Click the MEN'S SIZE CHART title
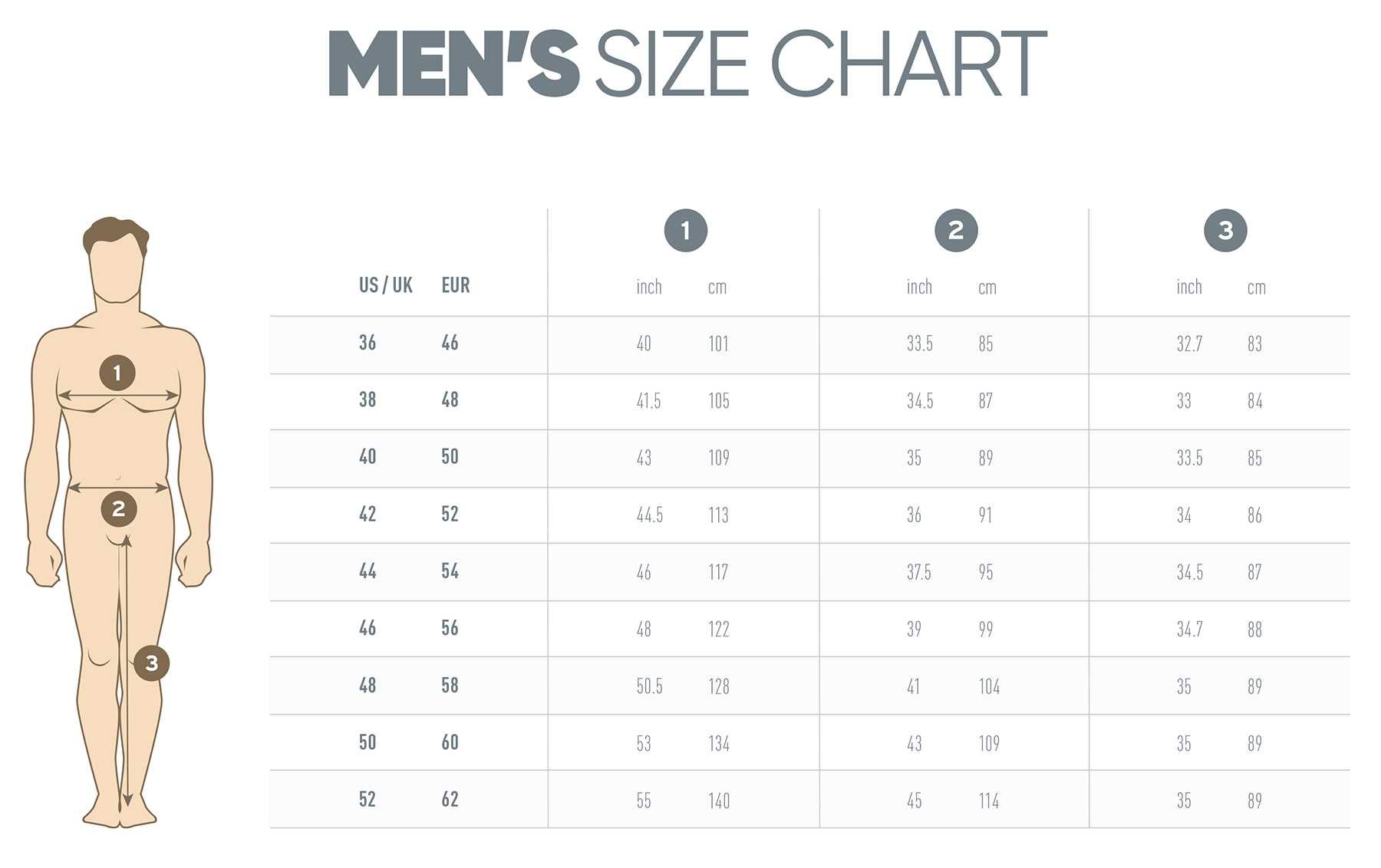The width and height of the screenshot is (1381, 868). pos(687,64)
